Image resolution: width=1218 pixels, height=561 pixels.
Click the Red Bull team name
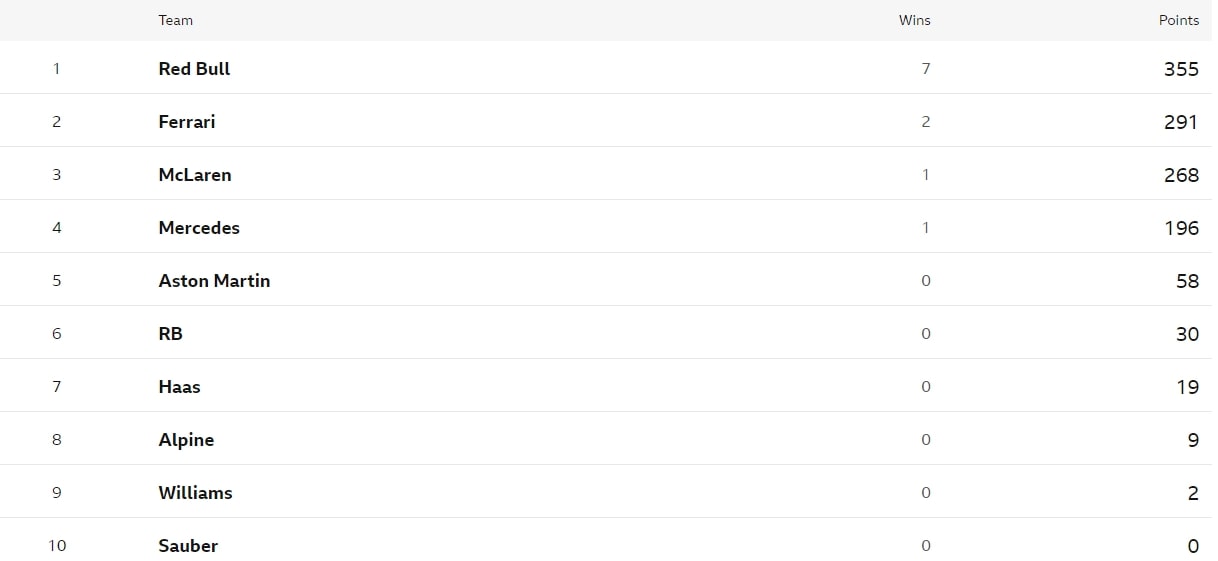[194, 69]
